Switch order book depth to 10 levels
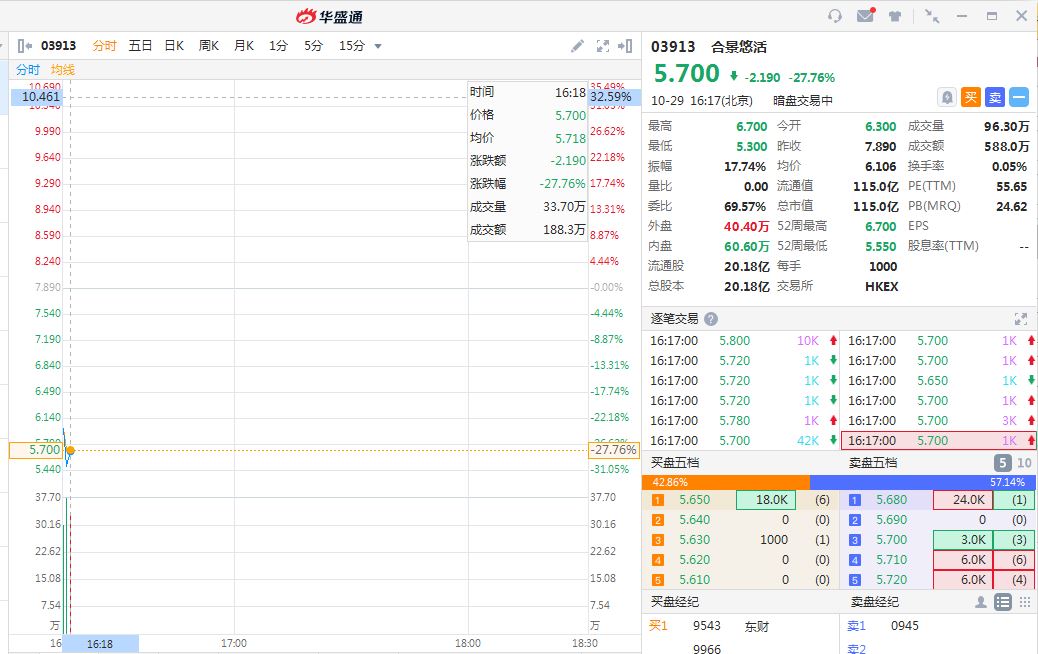 pyautogui.click(x=1024, y=463)
